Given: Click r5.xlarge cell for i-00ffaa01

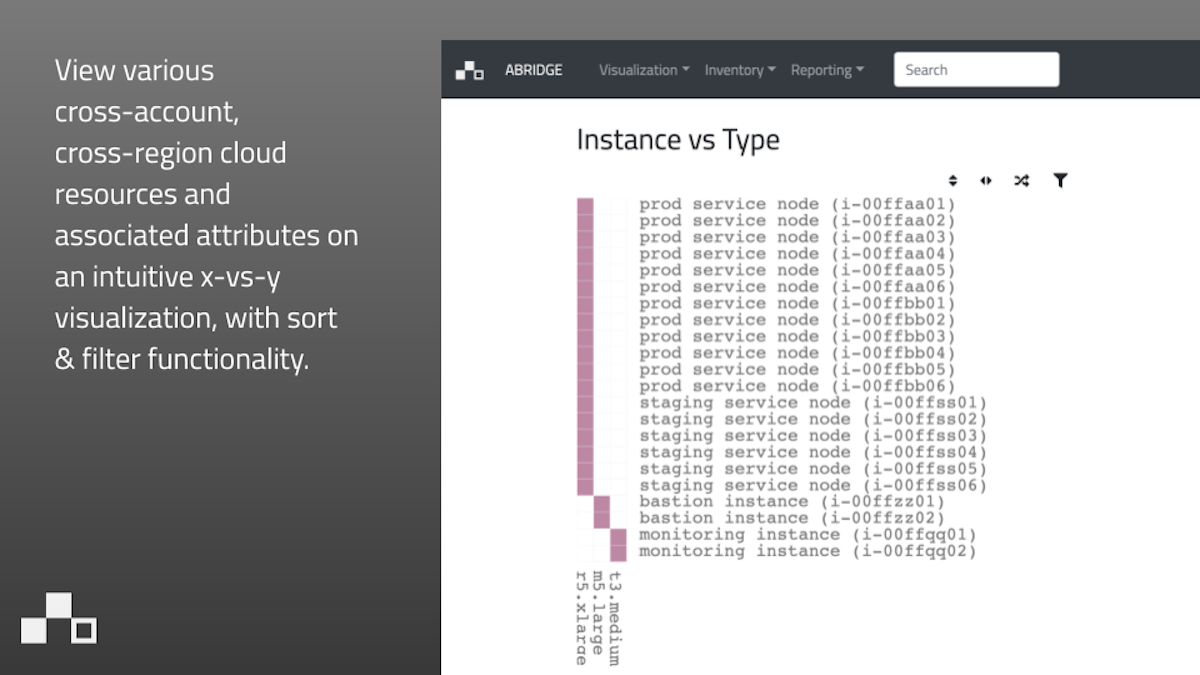Looking at the screenshot, I should (585, 205).
